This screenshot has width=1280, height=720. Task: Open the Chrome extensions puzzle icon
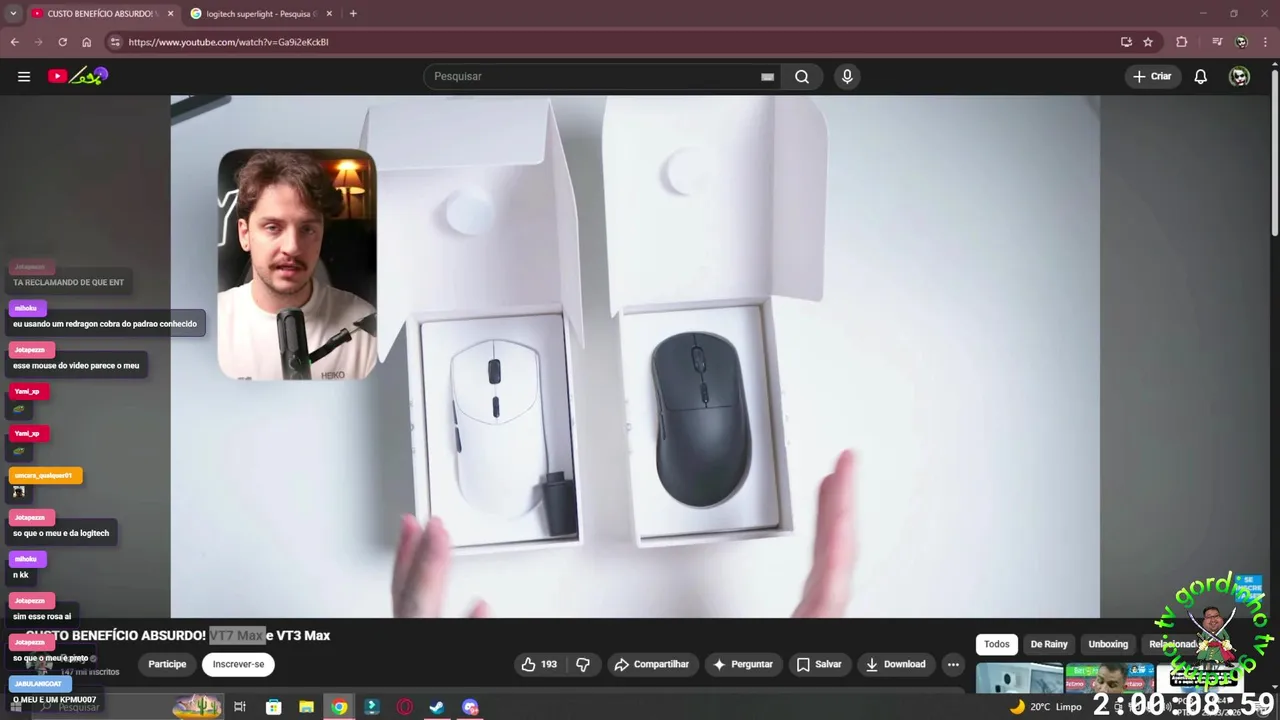tap(1182, 42)
